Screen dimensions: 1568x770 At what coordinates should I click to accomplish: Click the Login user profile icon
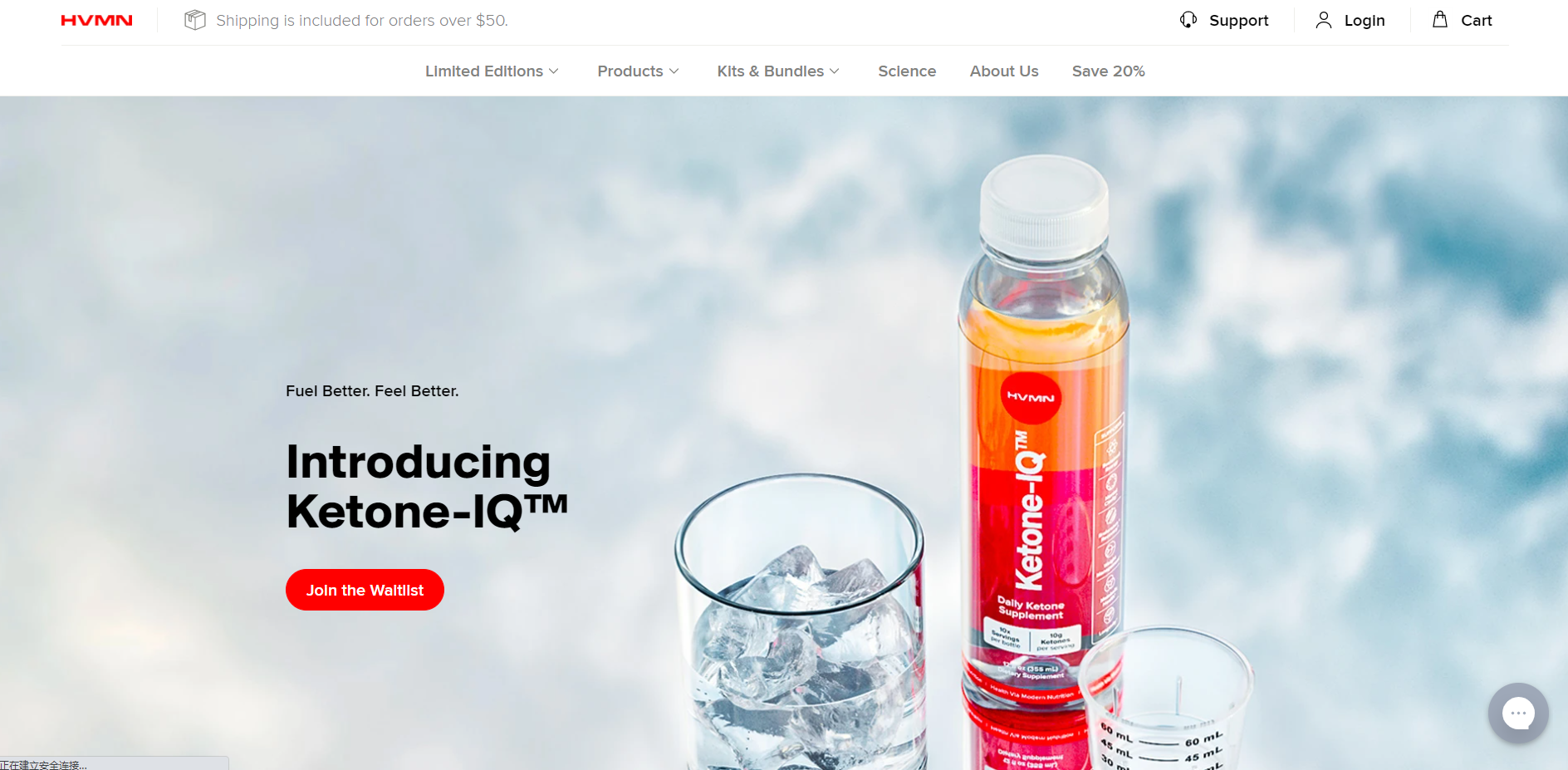click(1324, 20)
